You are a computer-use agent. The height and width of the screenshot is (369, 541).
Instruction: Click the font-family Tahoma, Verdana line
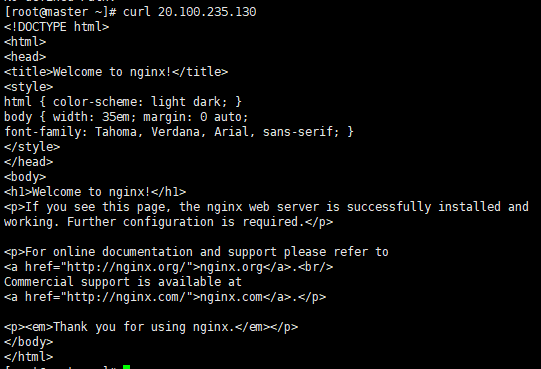tap(179, 132)
